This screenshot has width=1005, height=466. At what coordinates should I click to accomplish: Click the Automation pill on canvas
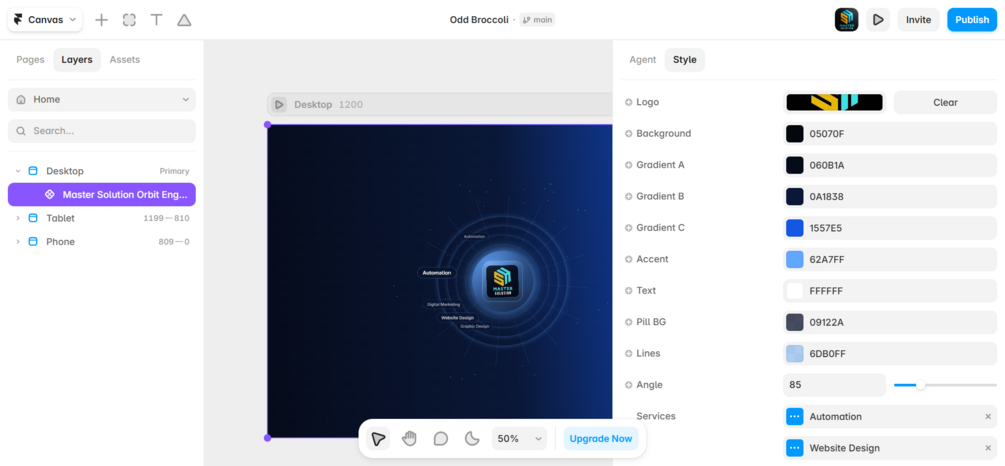436,273
